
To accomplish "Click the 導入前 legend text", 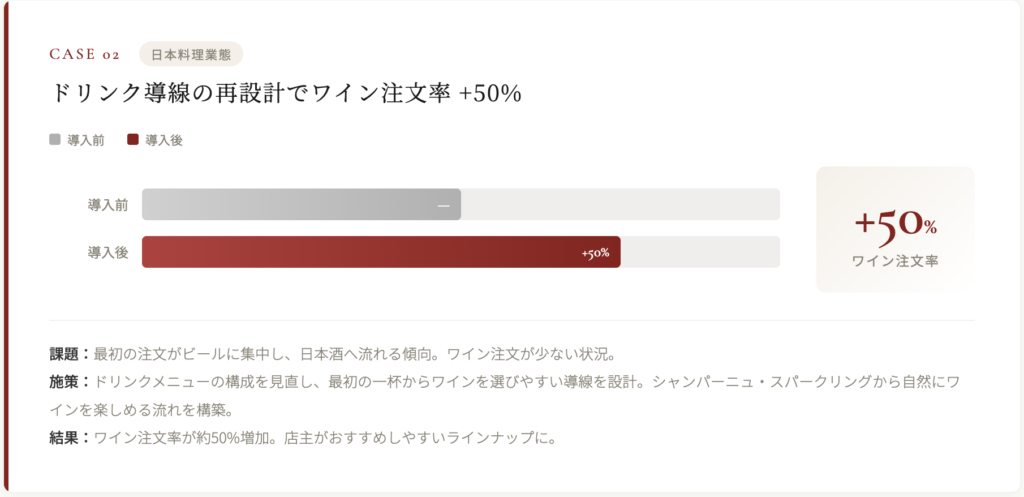I will (86, 141).
